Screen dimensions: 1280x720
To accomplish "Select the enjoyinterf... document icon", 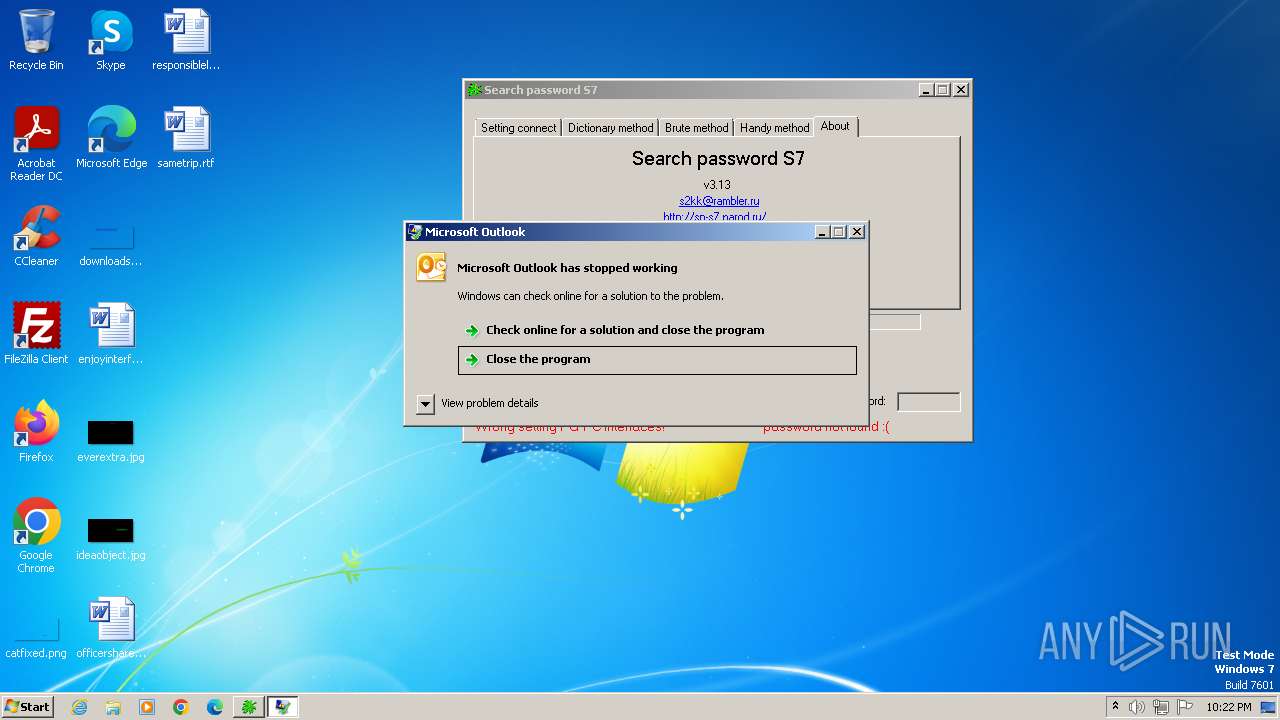I will (111, 334).
